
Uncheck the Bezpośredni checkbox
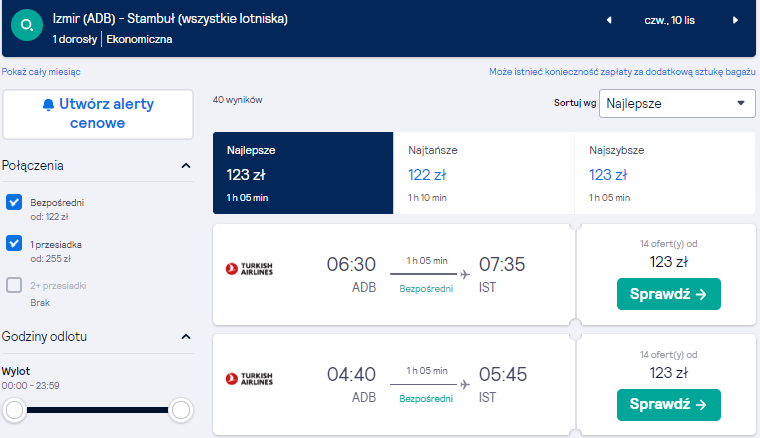click(14, 202)
